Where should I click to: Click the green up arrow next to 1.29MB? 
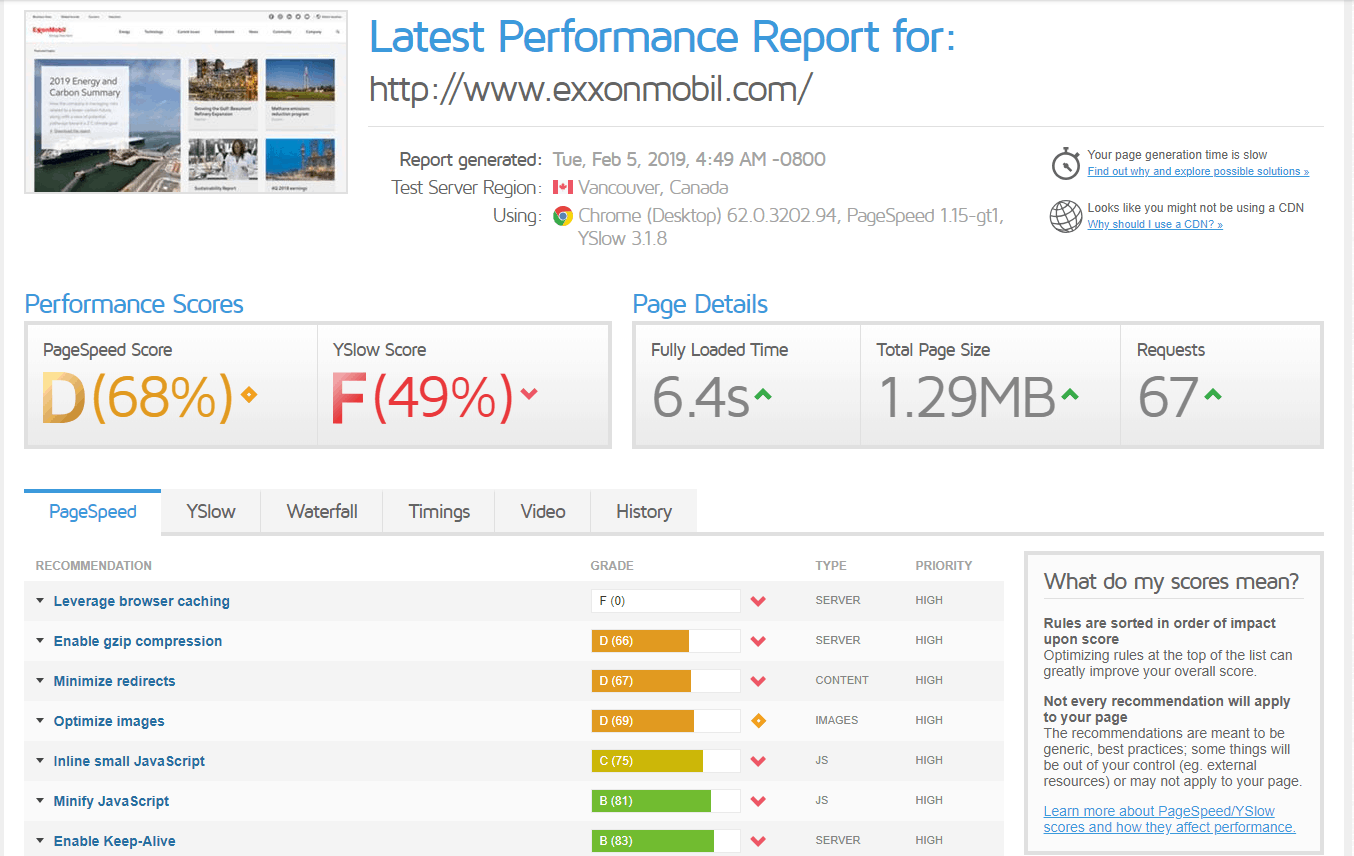[1069, 395]
